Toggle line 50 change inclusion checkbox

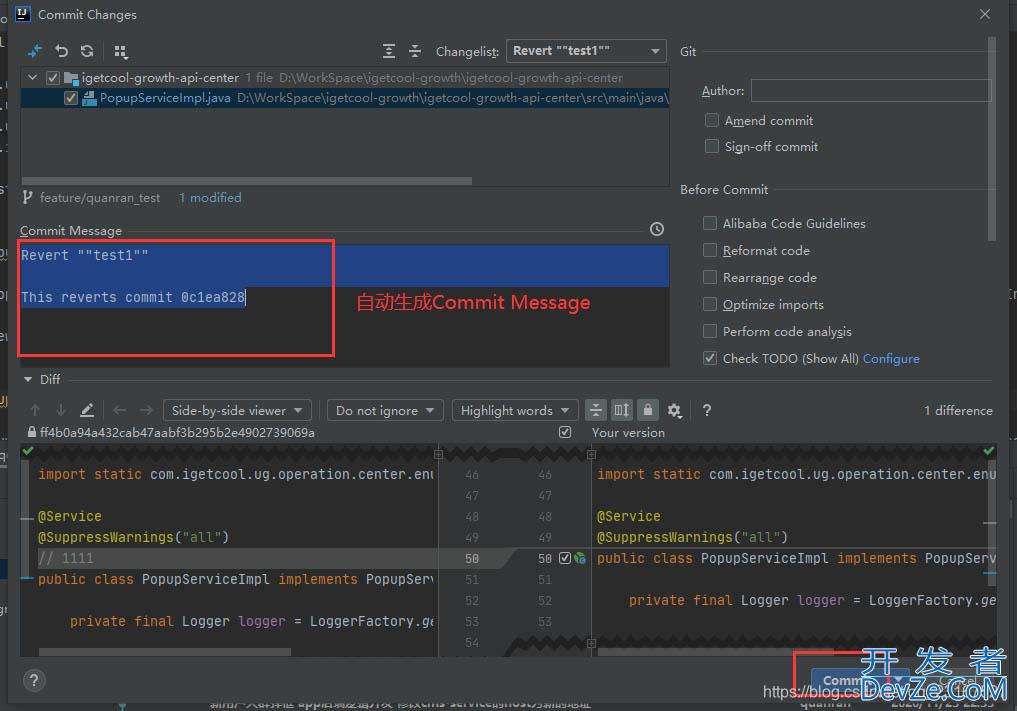point(564,558)
